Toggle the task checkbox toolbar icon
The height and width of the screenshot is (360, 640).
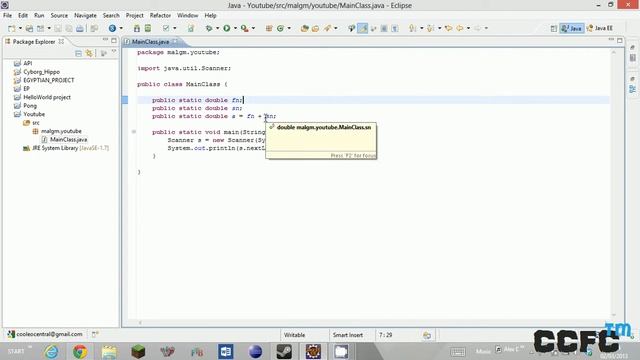pyautogui.click(x=166, y=28)
